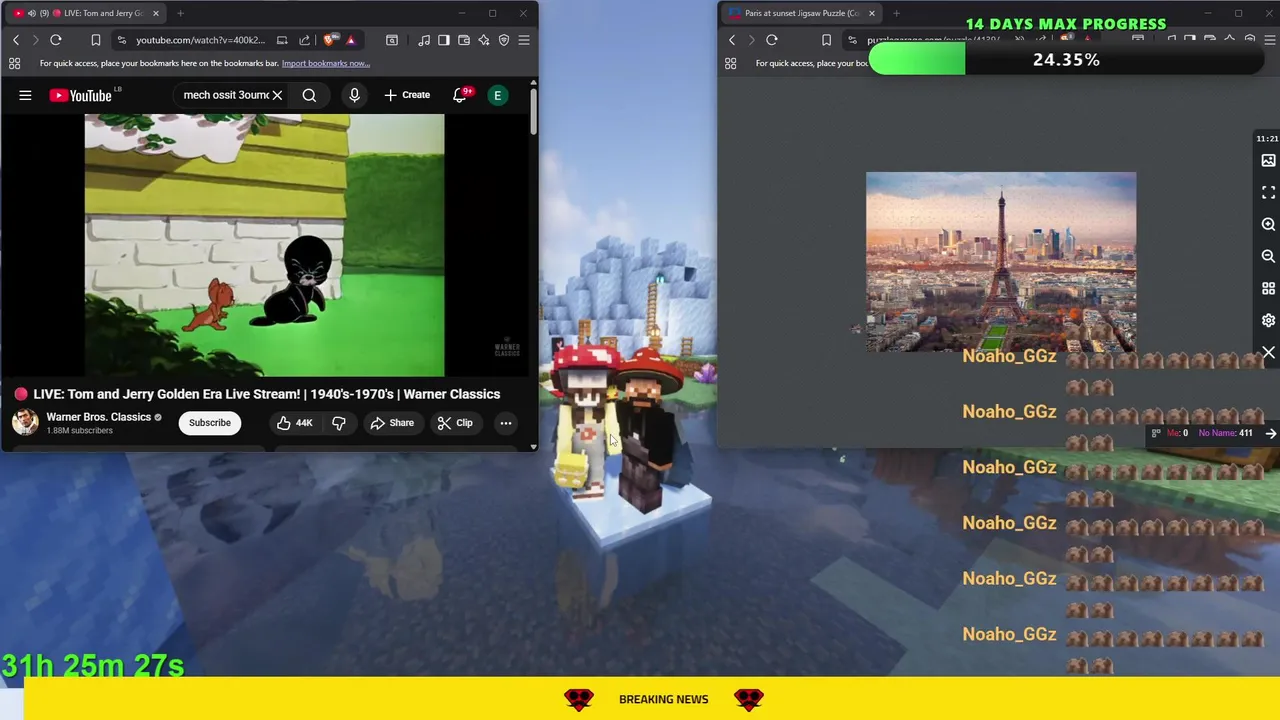
Task: Click the '1.88M subscribers' text
Action: click(x=80, y=431)
